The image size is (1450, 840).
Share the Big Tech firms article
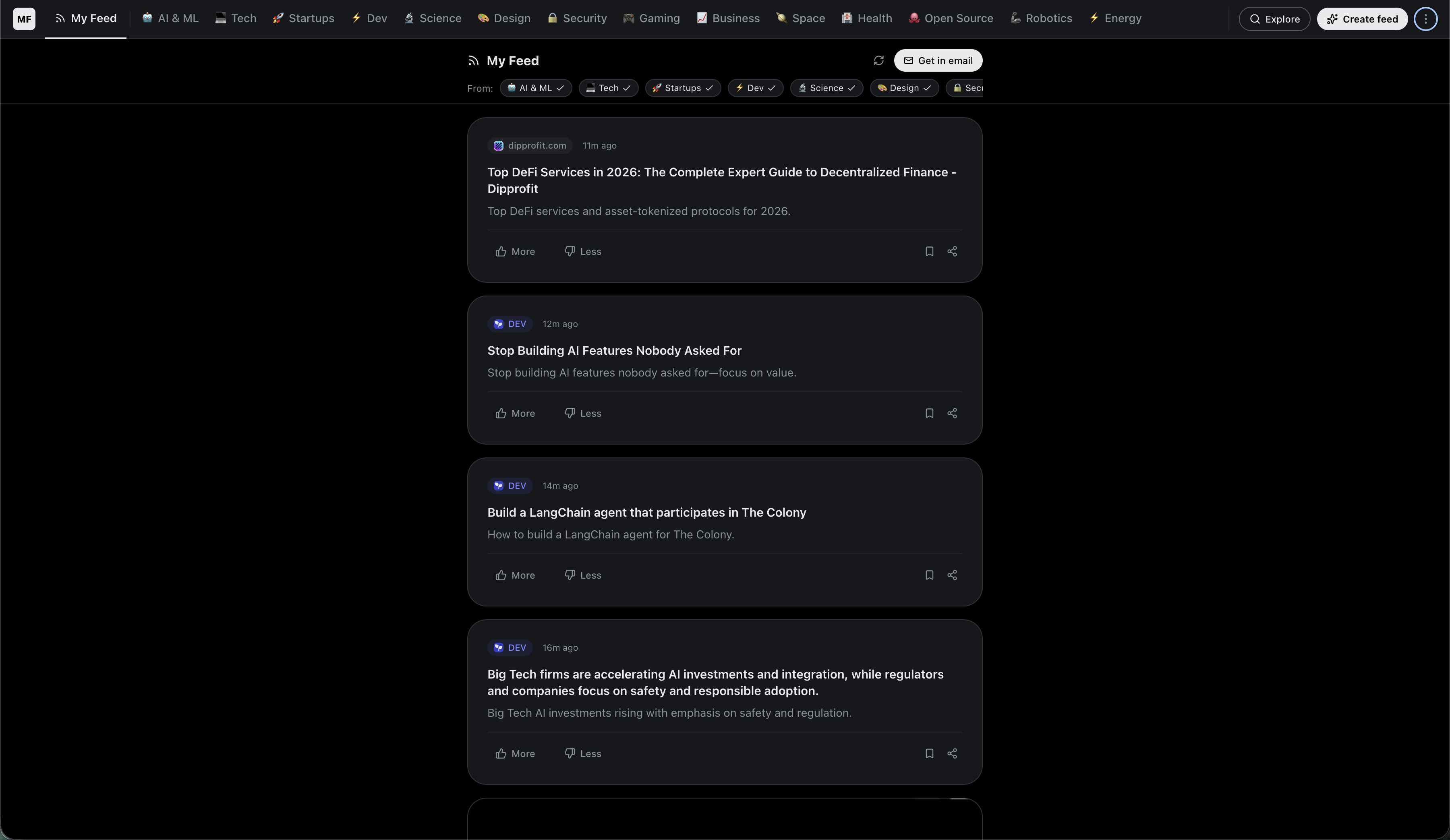tap(952, 754)
